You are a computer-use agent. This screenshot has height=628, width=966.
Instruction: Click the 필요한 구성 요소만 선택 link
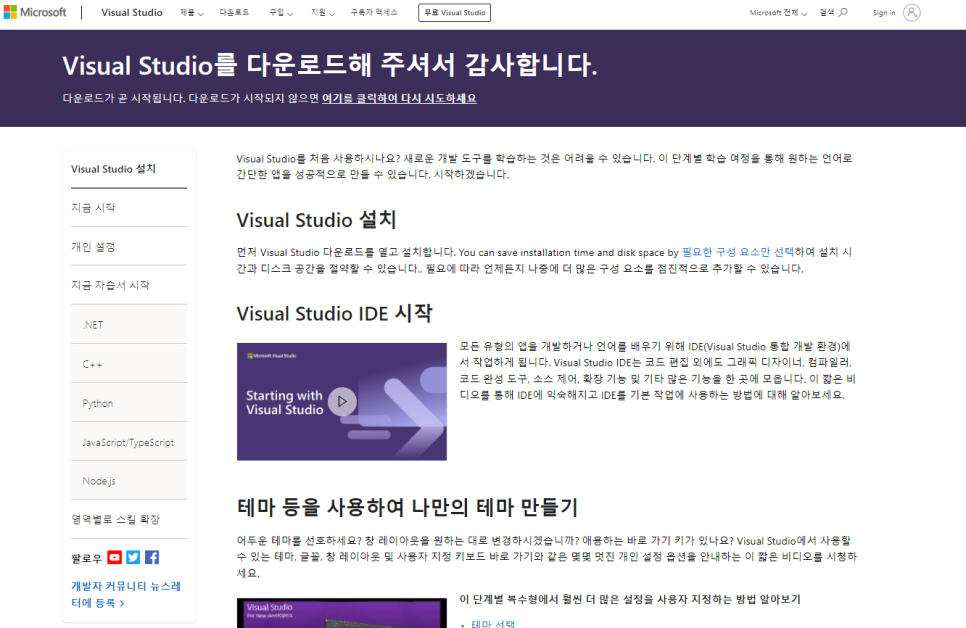(737, 252)
